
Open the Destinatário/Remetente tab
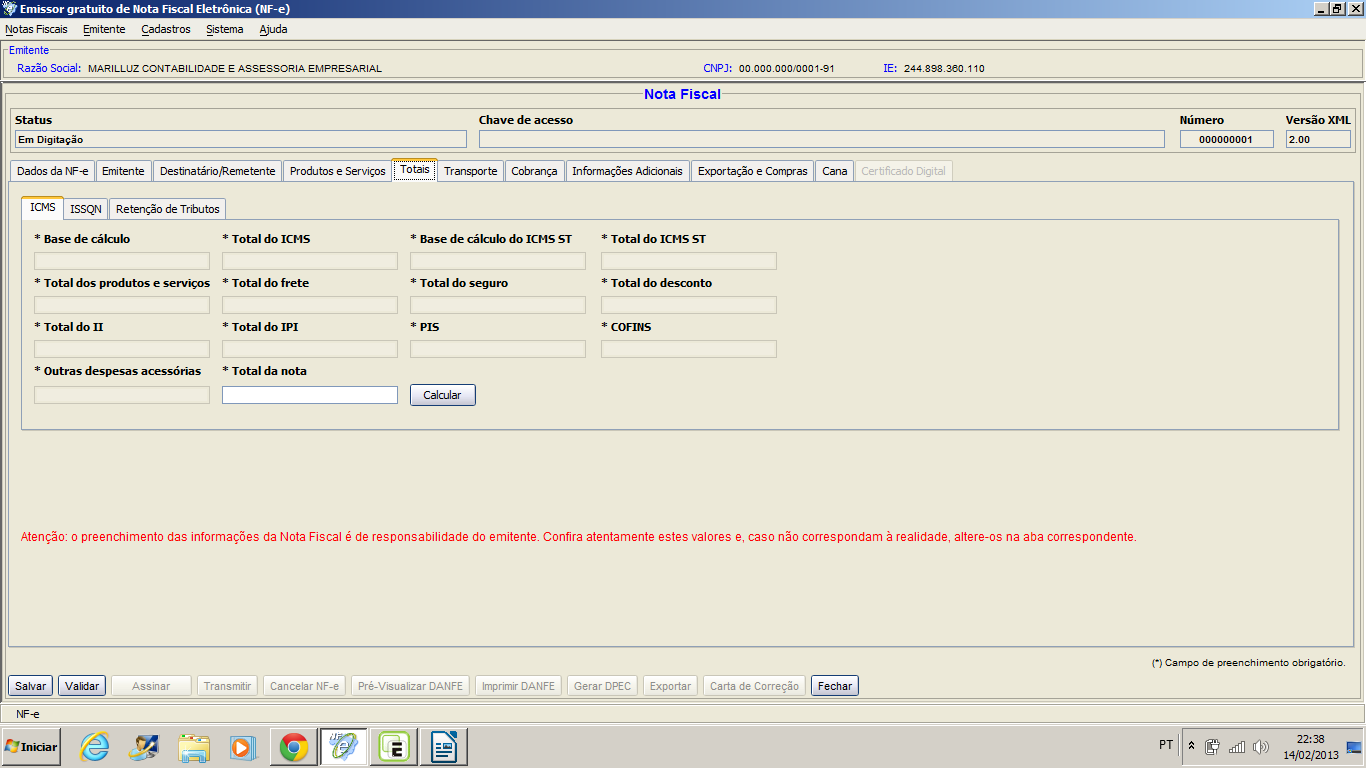point(217,171)
